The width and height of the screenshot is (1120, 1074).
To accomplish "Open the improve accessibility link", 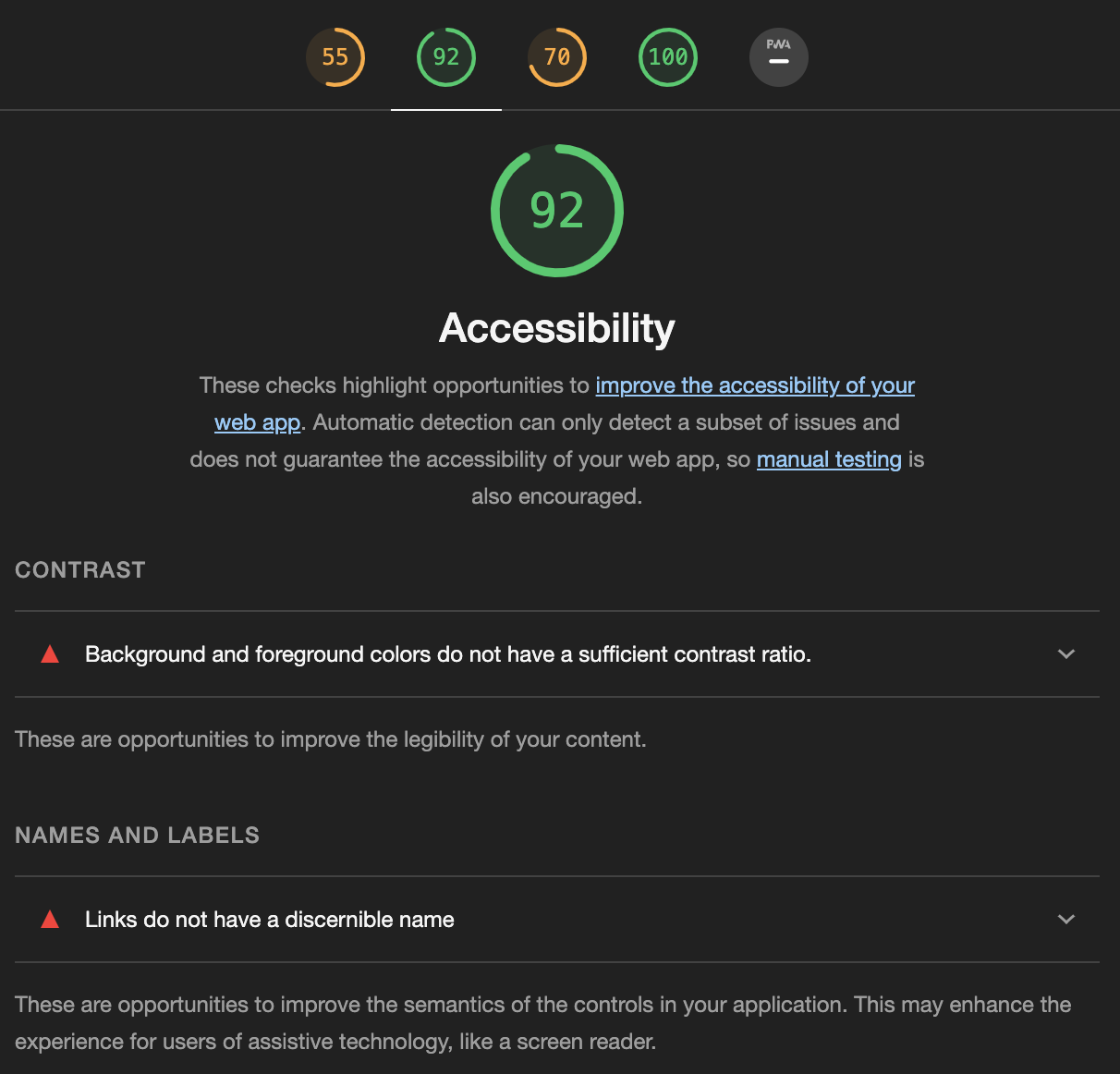I will [755, 385].
